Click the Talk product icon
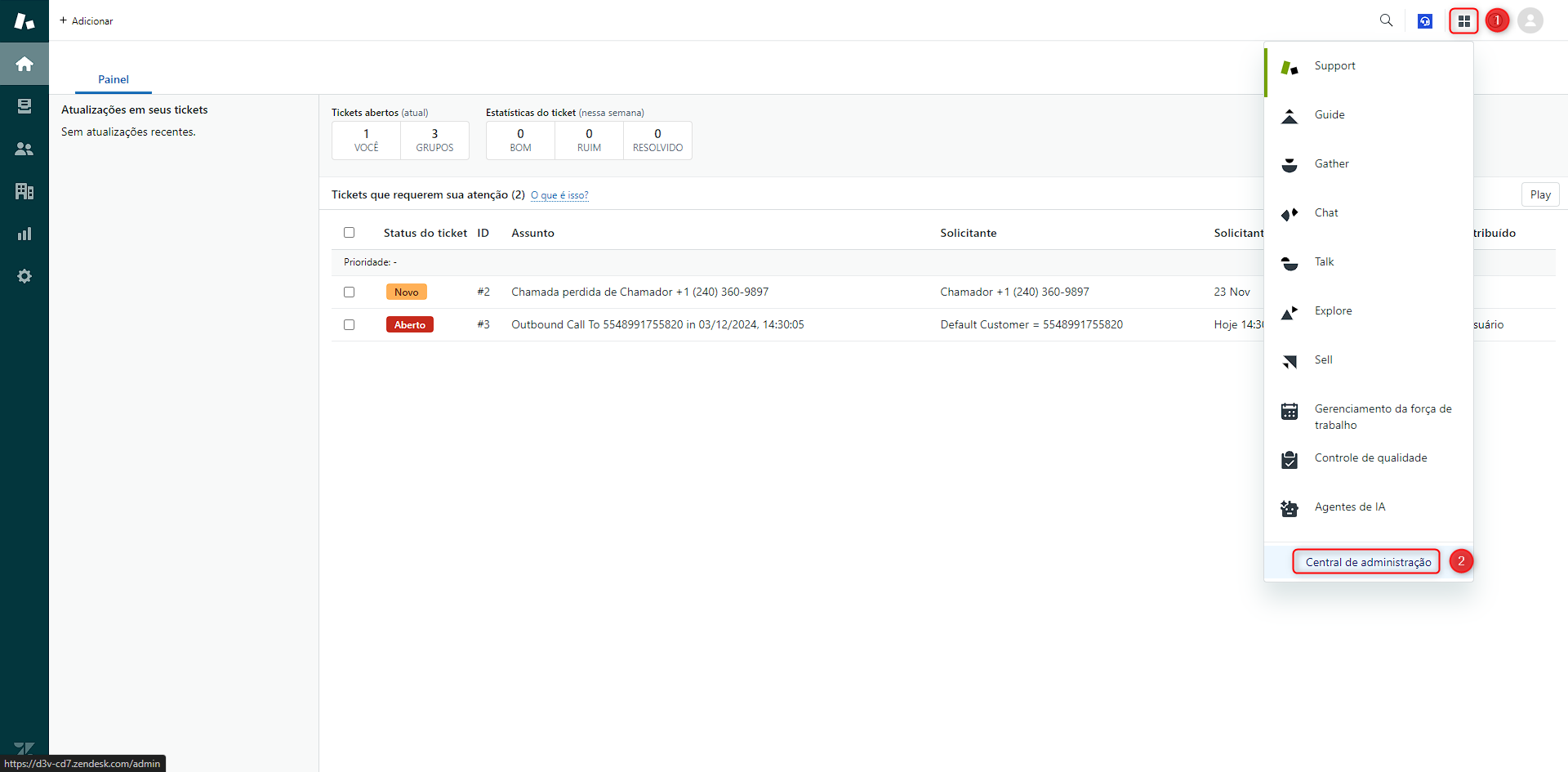Image resolution: width=1568 pixels, height=772 pixels. [x=1290, y=264]
